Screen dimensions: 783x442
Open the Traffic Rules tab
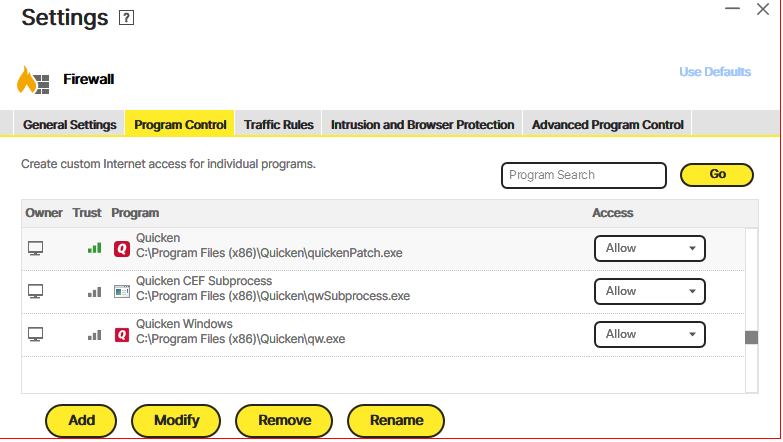coord(279,124)
